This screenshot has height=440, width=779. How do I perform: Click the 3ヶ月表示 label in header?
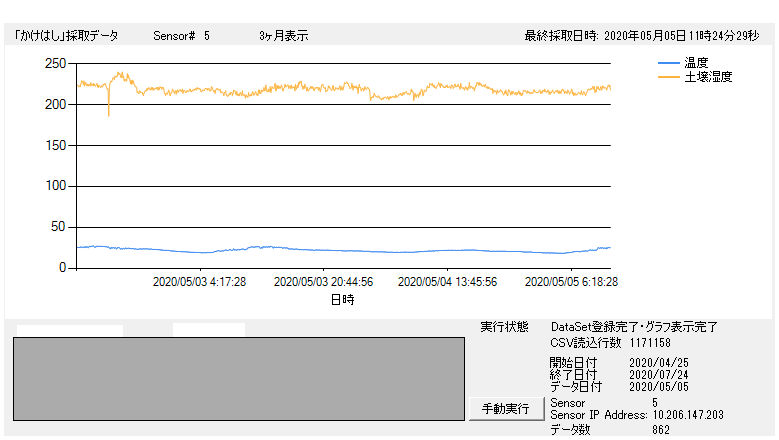pos(283,36)
